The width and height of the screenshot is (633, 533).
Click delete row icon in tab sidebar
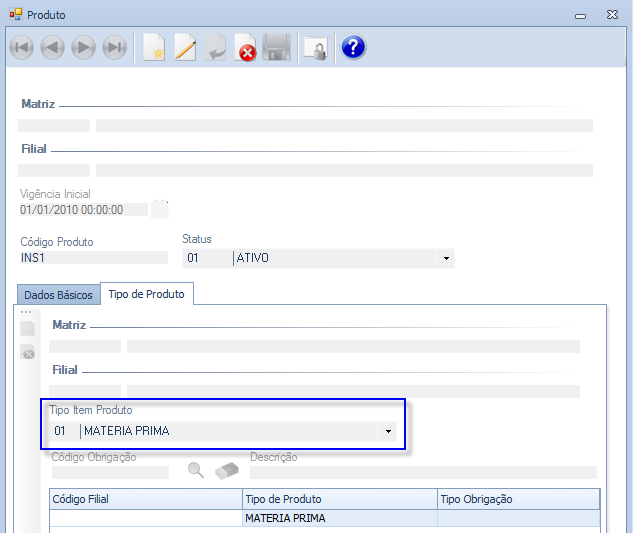click(x=27, y=352)
